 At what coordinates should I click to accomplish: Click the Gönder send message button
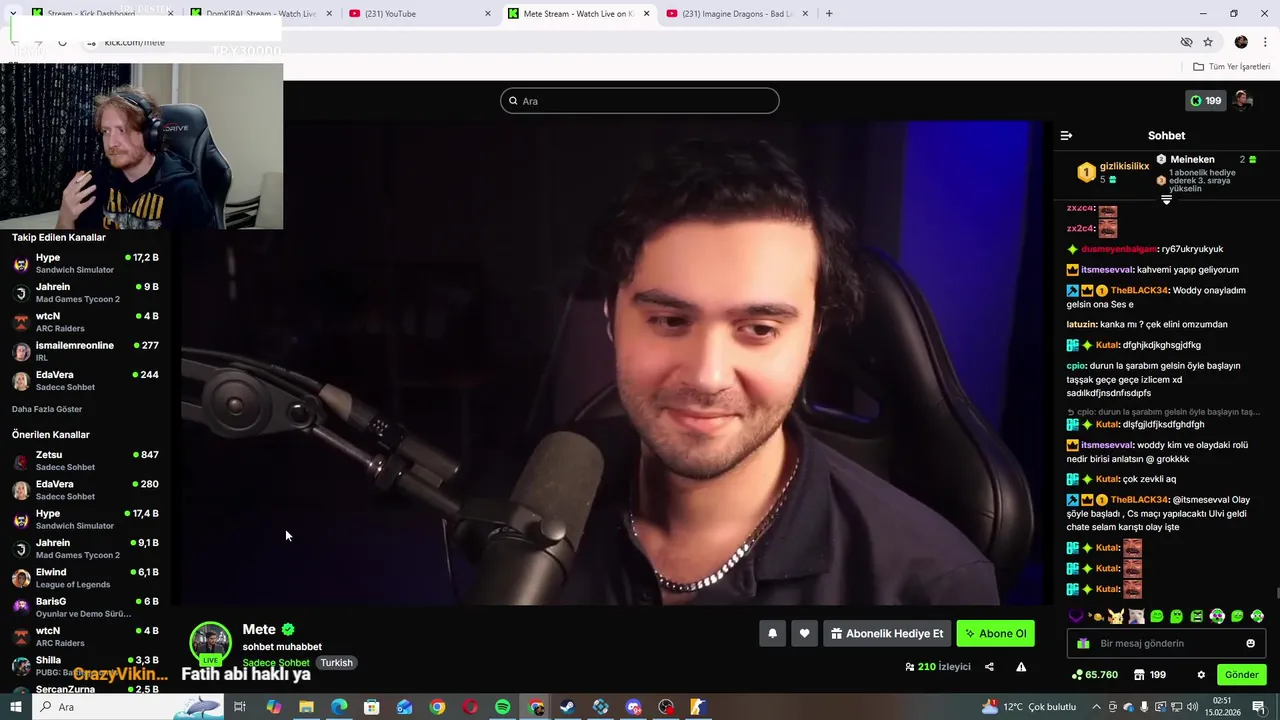point(1241,675)
